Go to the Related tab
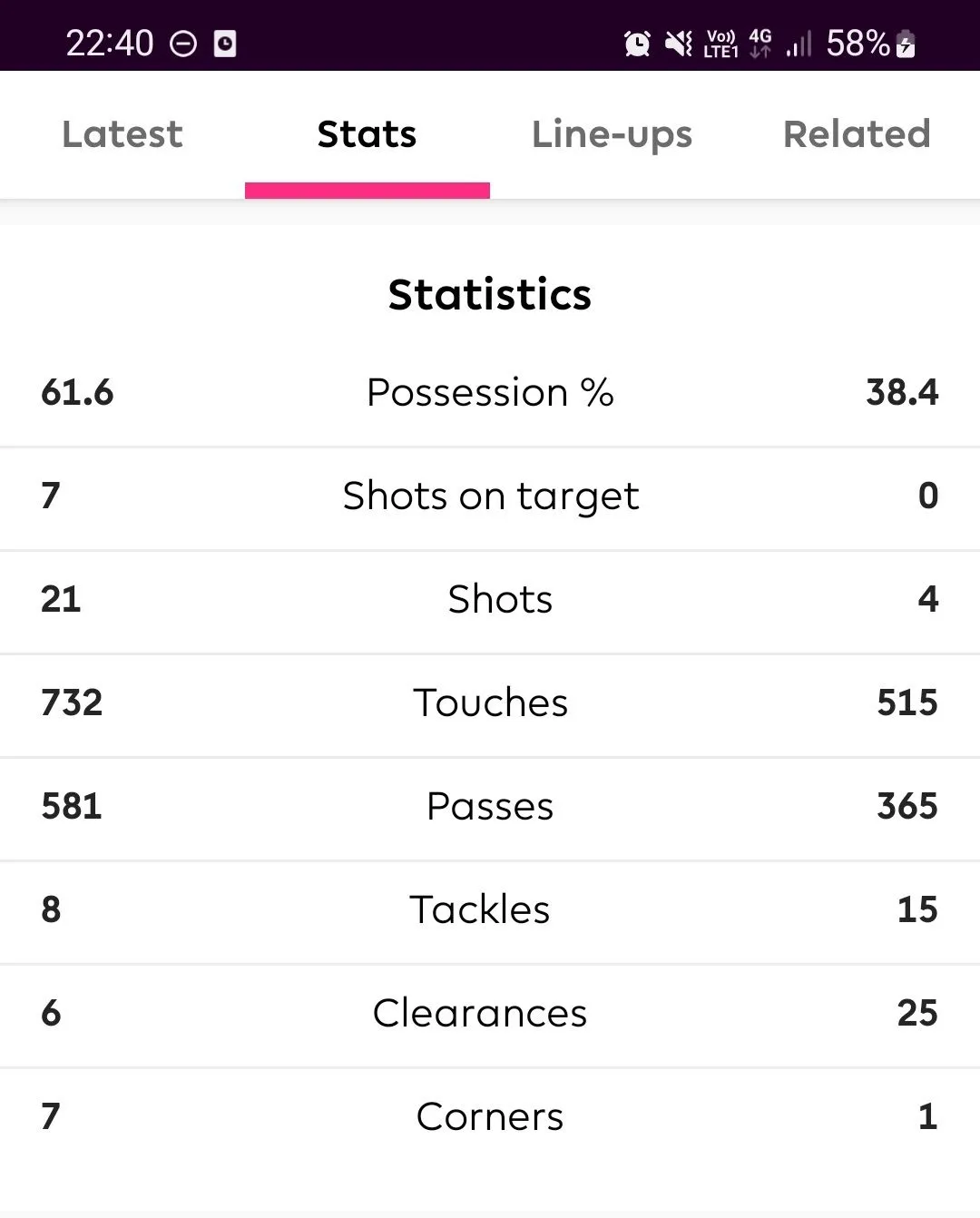Screen dimensions: 980x1218 (857, 134)
